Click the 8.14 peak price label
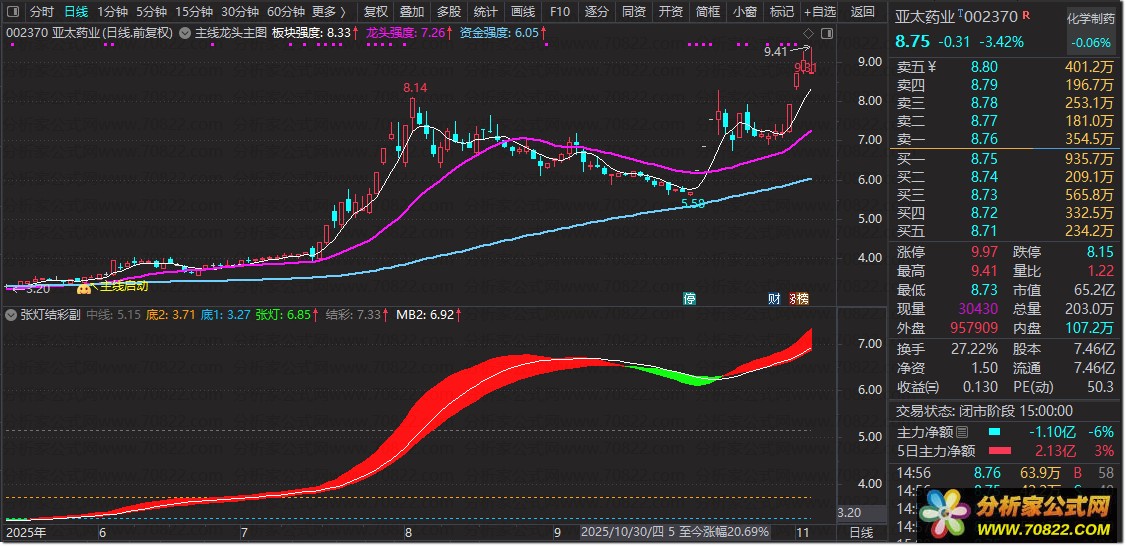1127x546 pixels. point(415,88)
